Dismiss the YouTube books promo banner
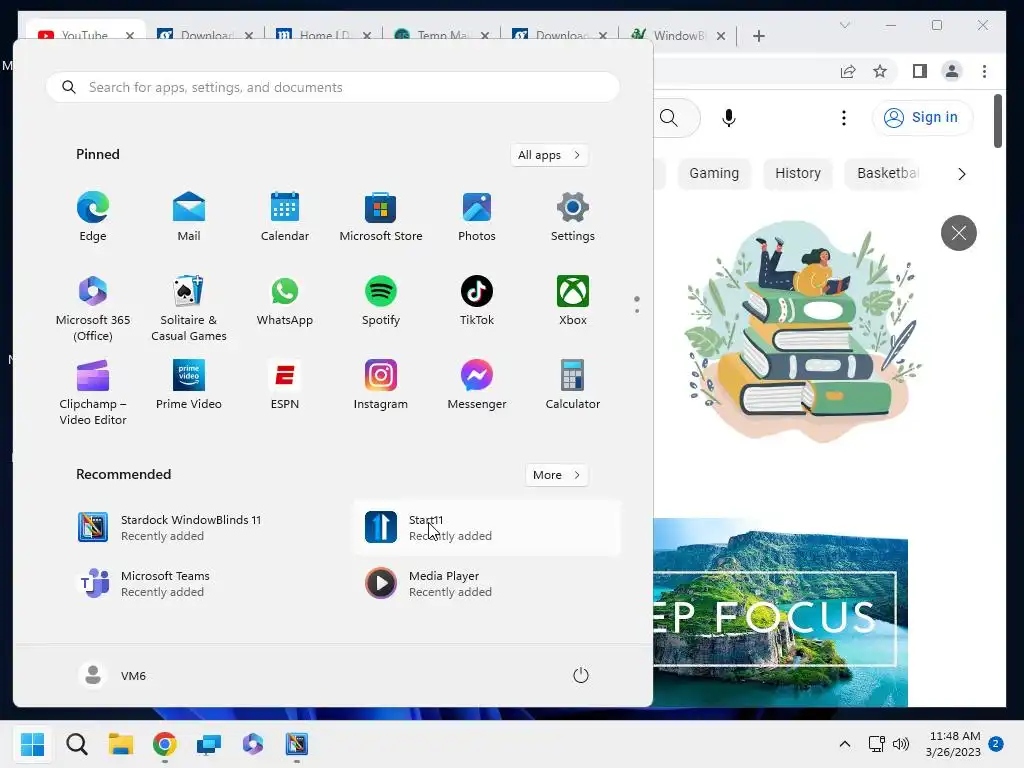1024x768 pixels. point(958,233)
